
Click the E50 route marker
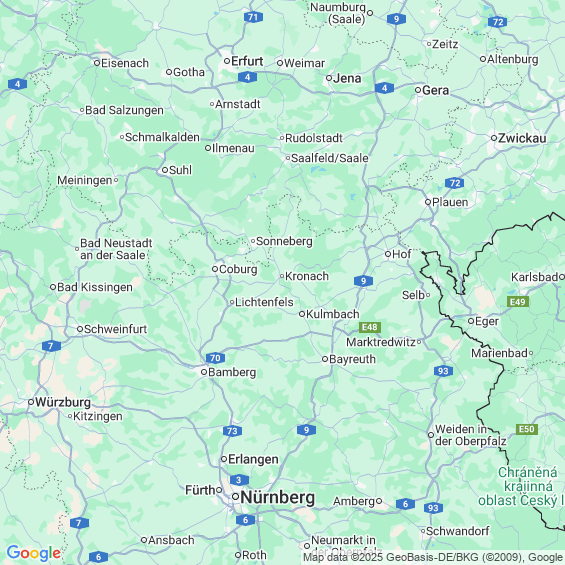tap(527, 429)
